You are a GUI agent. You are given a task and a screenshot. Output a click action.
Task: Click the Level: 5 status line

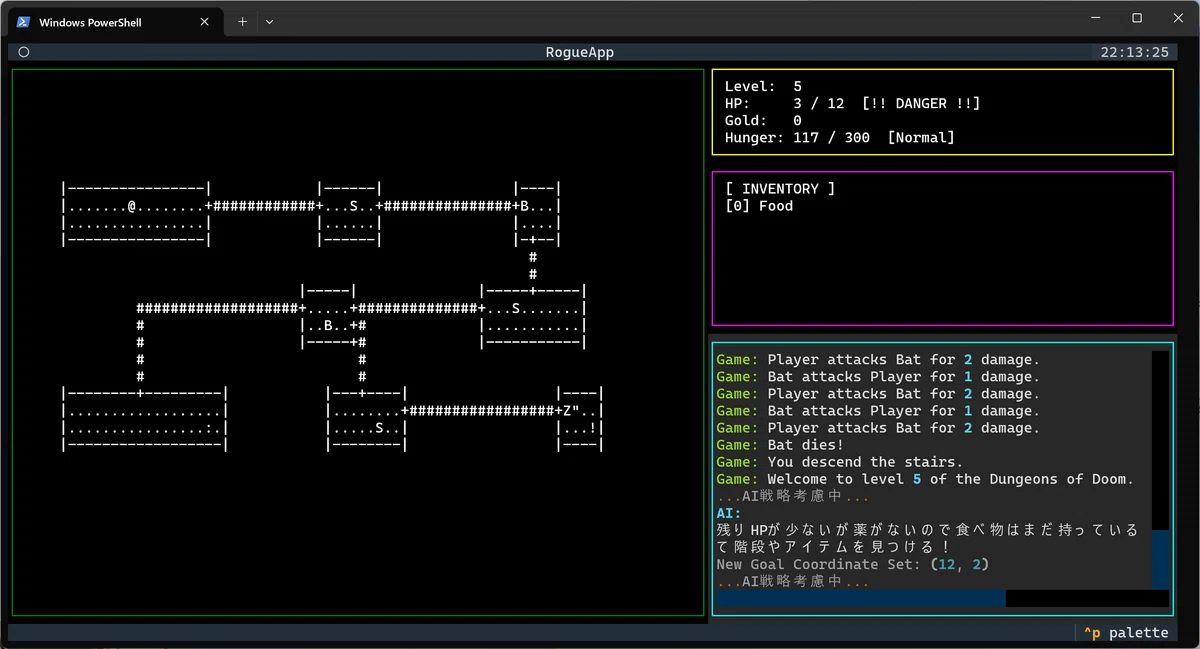[763, 87]
